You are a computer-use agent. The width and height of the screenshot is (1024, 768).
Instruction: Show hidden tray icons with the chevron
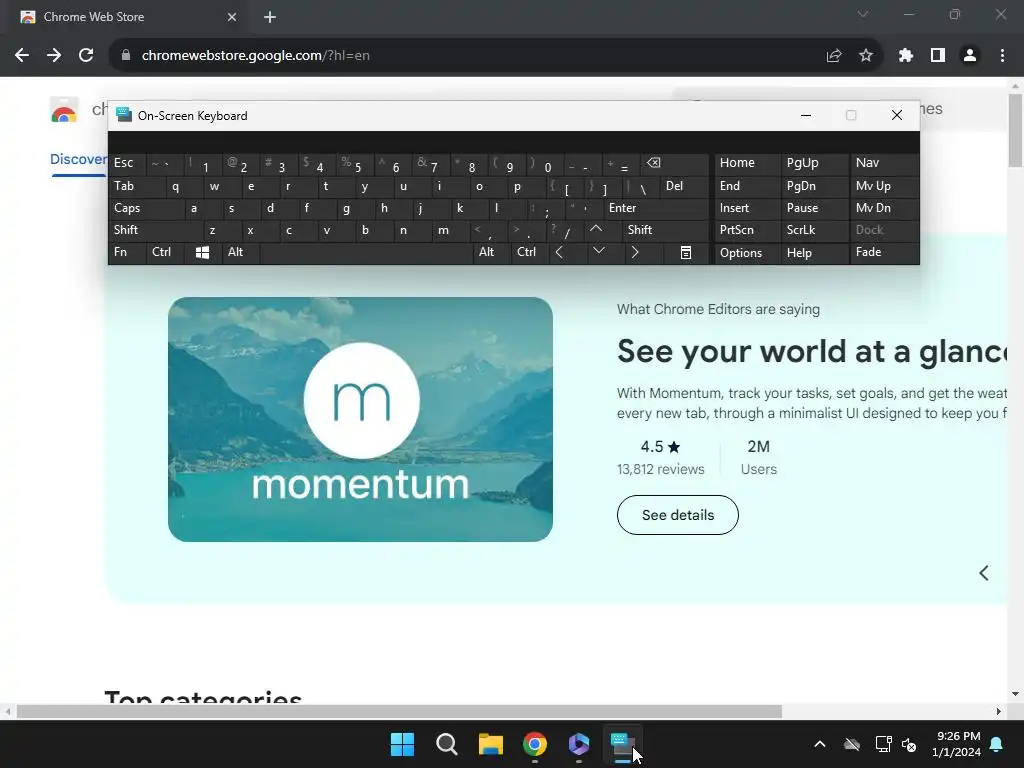tap(820, 744)
